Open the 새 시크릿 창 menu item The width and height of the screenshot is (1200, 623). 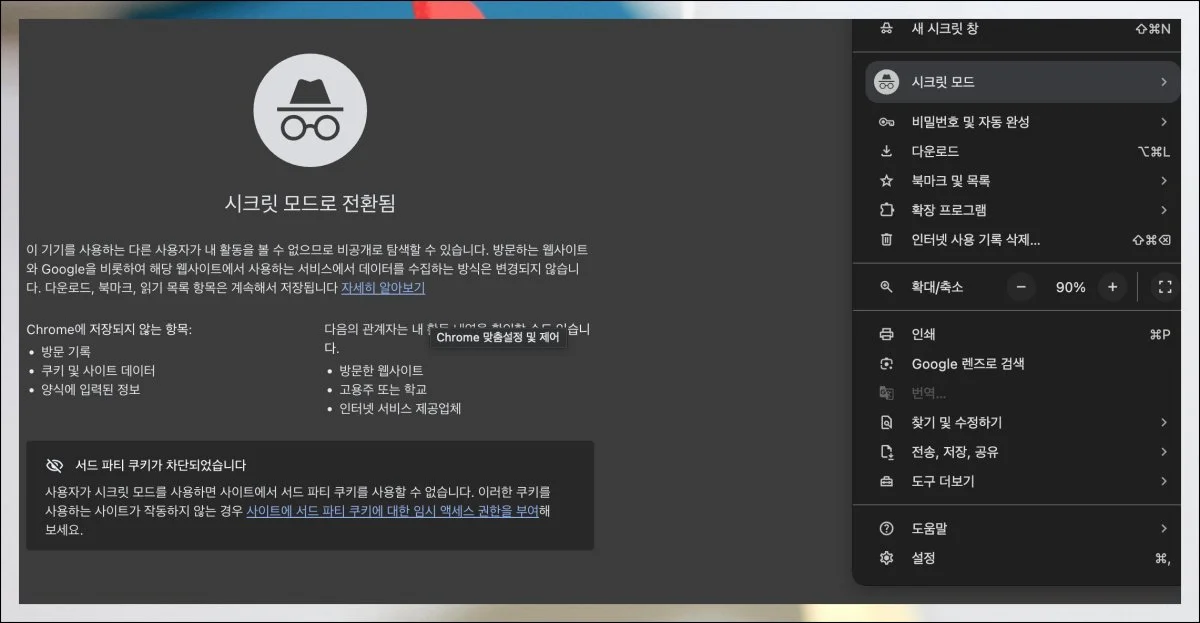[x=945, y=29]
